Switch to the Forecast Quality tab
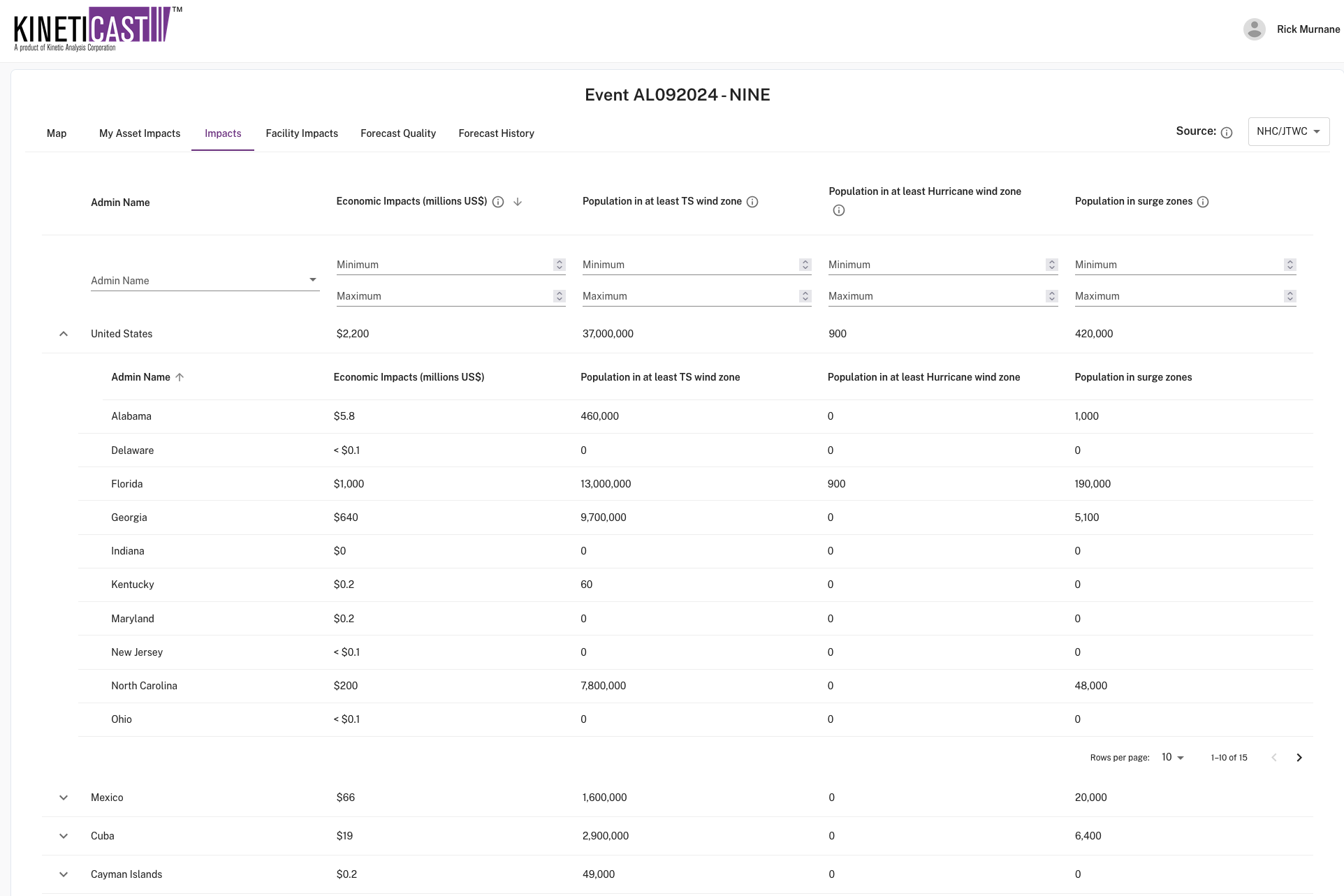Viewport: 1344px width, 896px height. click(x=398, y=133)
